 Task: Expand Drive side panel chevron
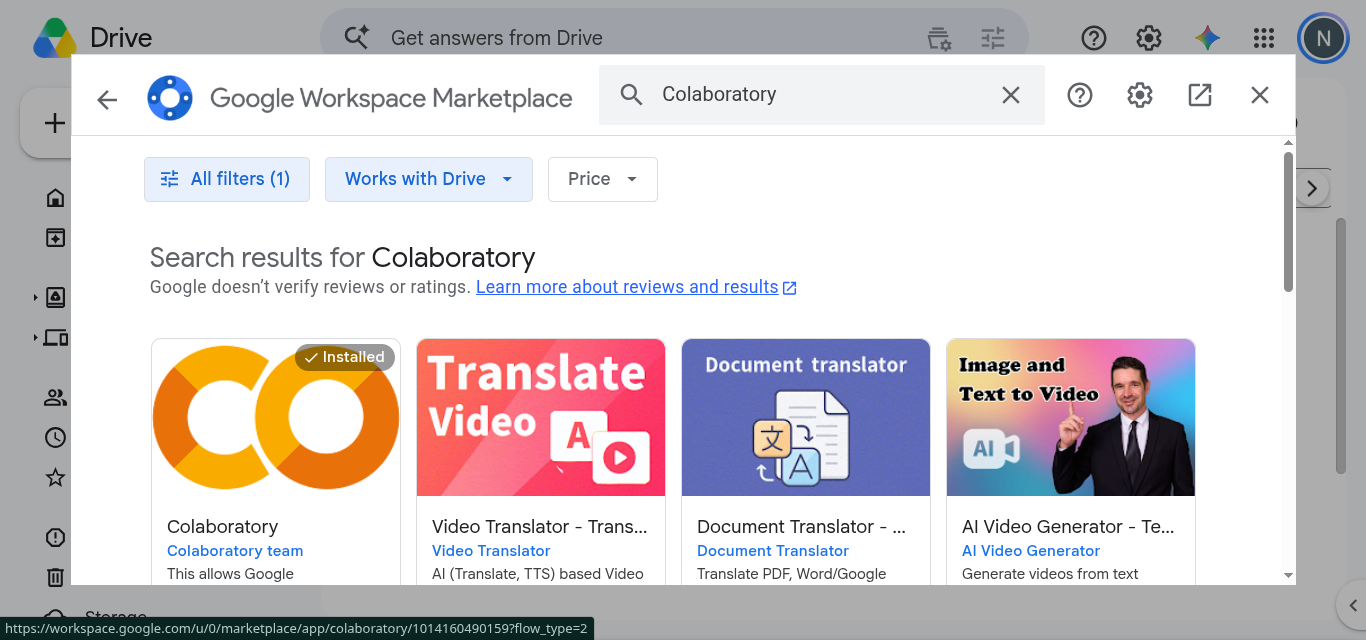click(x=1351, y=604)
